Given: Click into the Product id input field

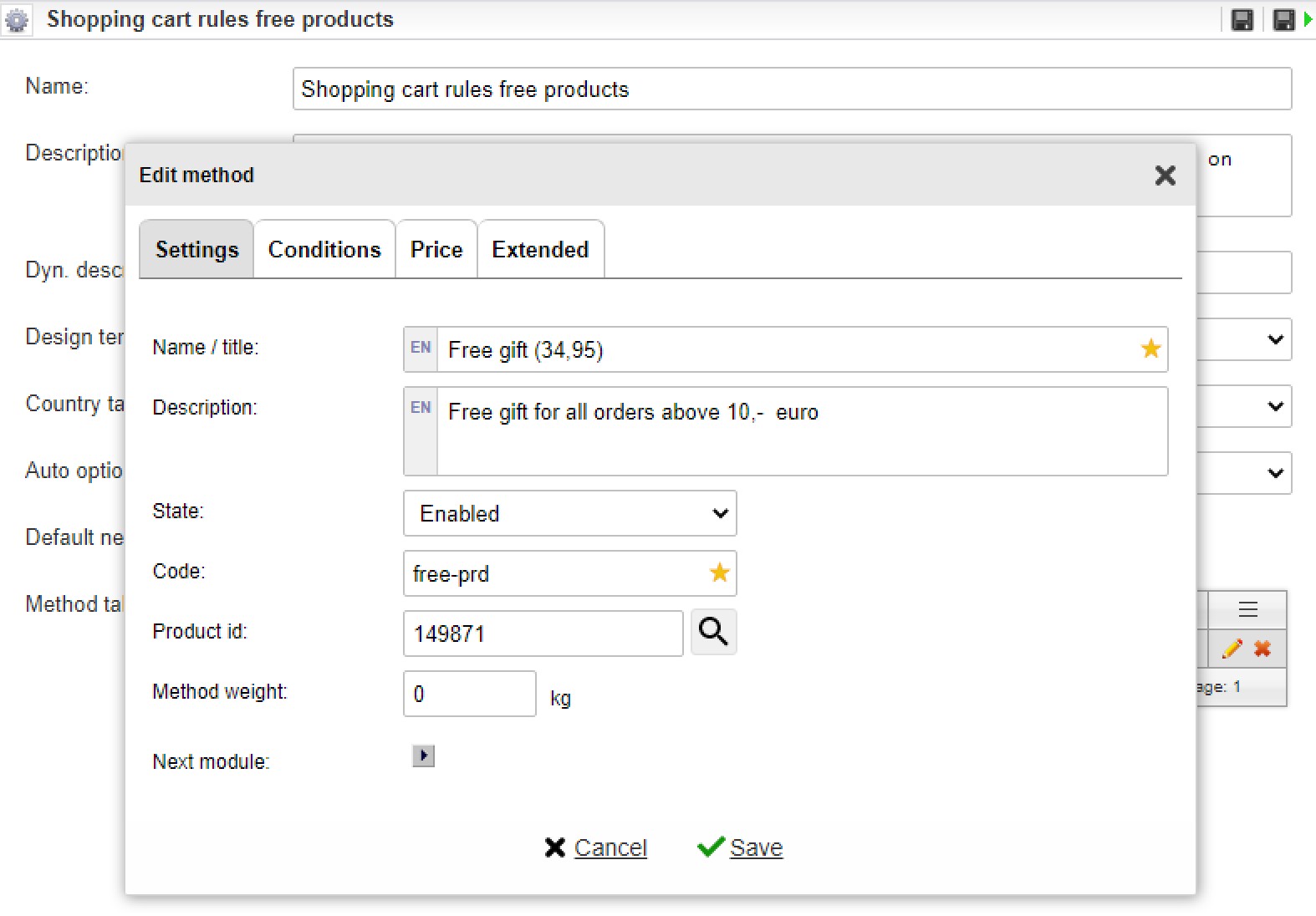Looking at the screenshot, I should pos(543,634).
